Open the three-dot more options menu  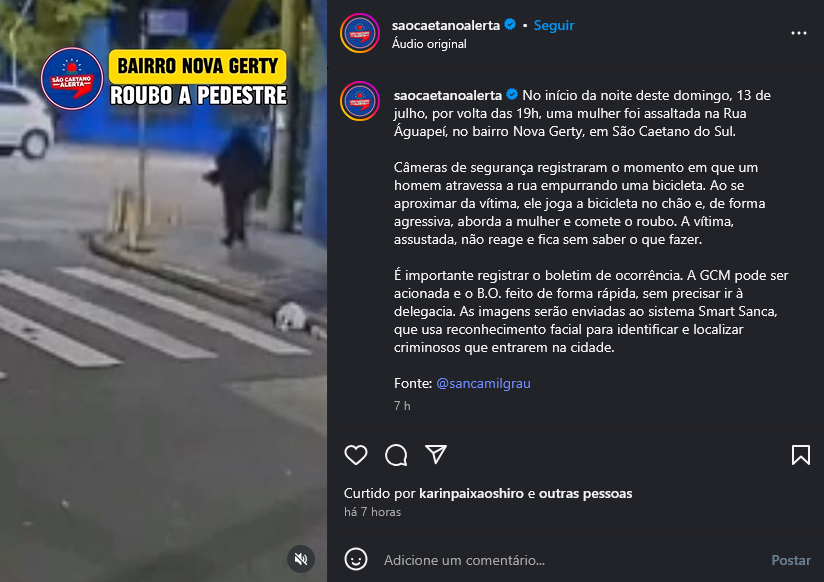(798, 33)
